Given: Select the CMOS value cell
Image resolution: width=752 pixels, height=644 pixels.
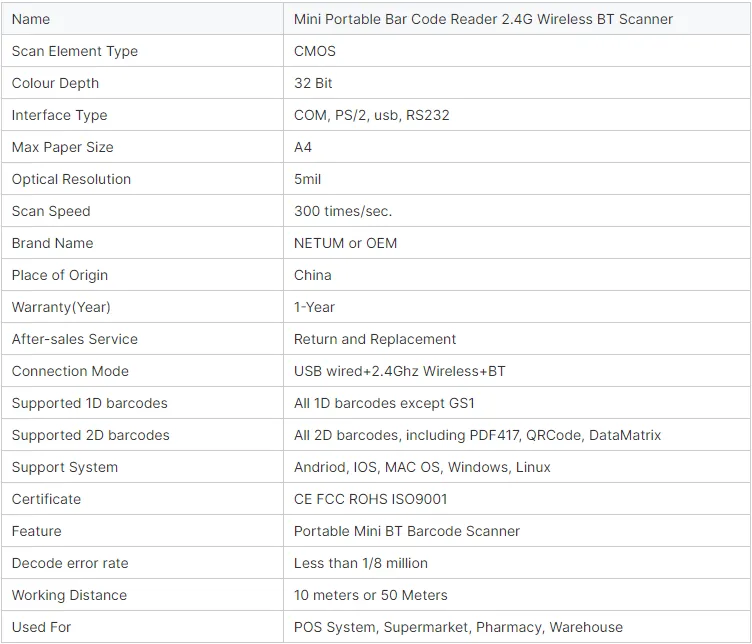Looking at the screenshot, I should click(517, 51).
